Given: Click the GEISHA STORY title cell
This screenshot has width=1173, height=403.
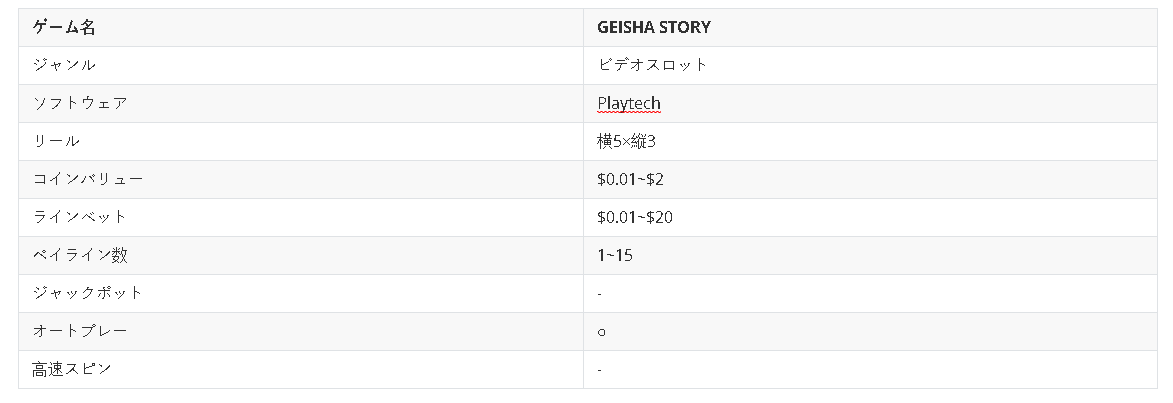Looking at the screenshot, I should click(x=654, y=28).
